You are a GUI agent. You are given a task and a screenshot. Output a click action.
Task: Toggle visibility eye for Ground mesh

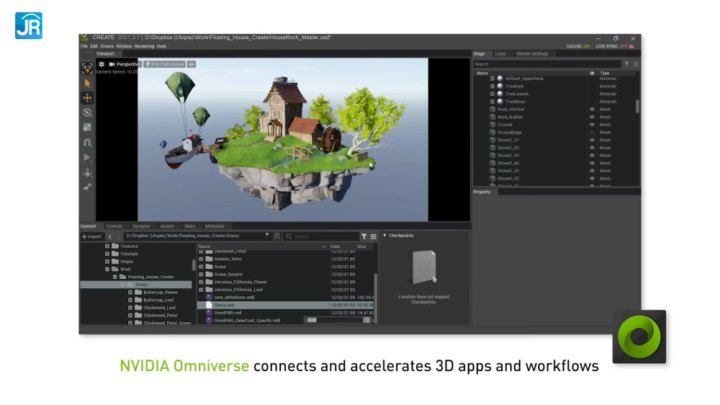[x=591, y=124]
